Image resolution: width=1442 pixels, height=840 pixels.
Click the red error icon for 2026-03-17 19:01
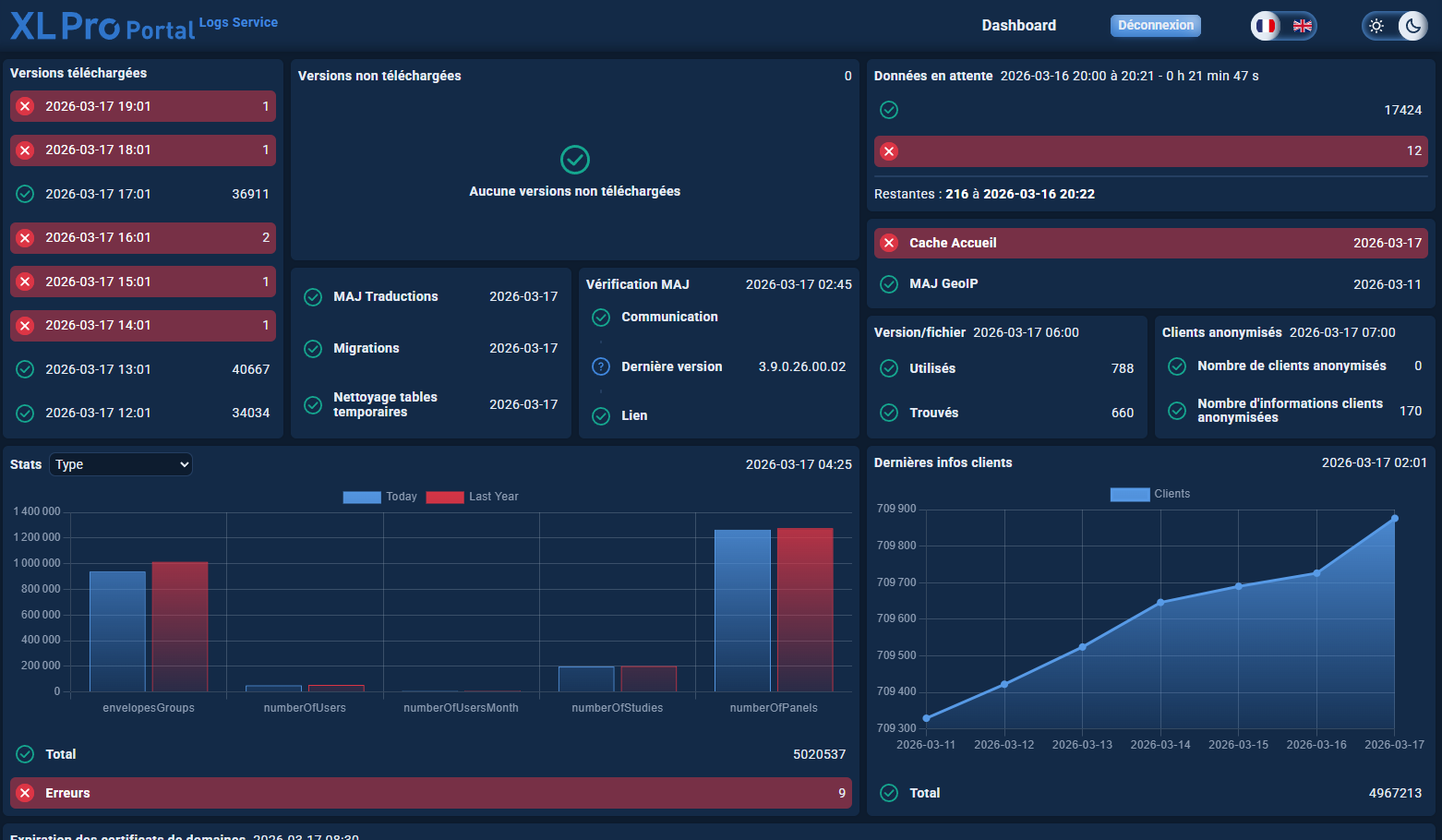(26, 106)
